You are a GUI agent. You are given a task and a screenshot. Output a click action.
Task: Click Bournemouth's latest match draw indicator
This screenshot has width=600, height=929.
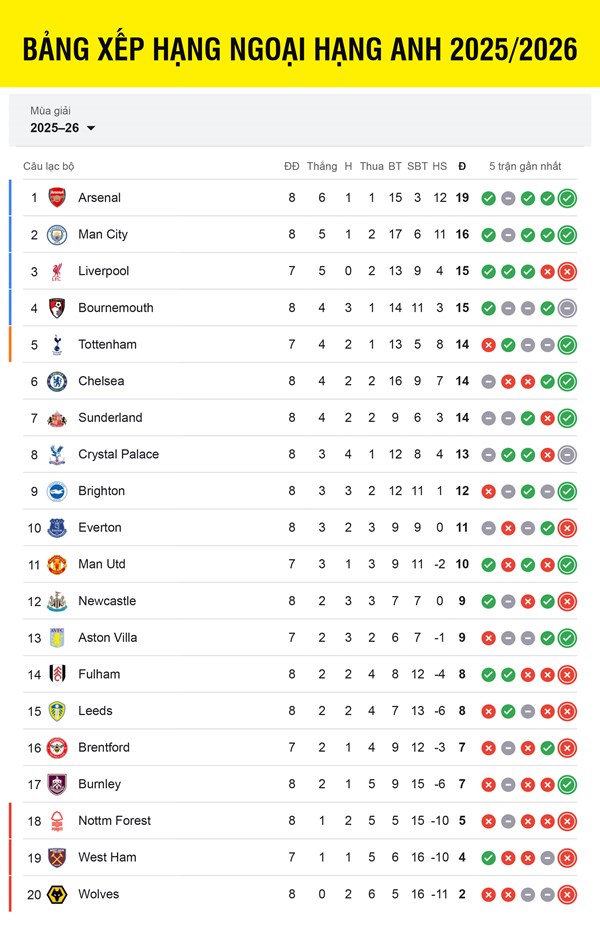pos(567,308)
